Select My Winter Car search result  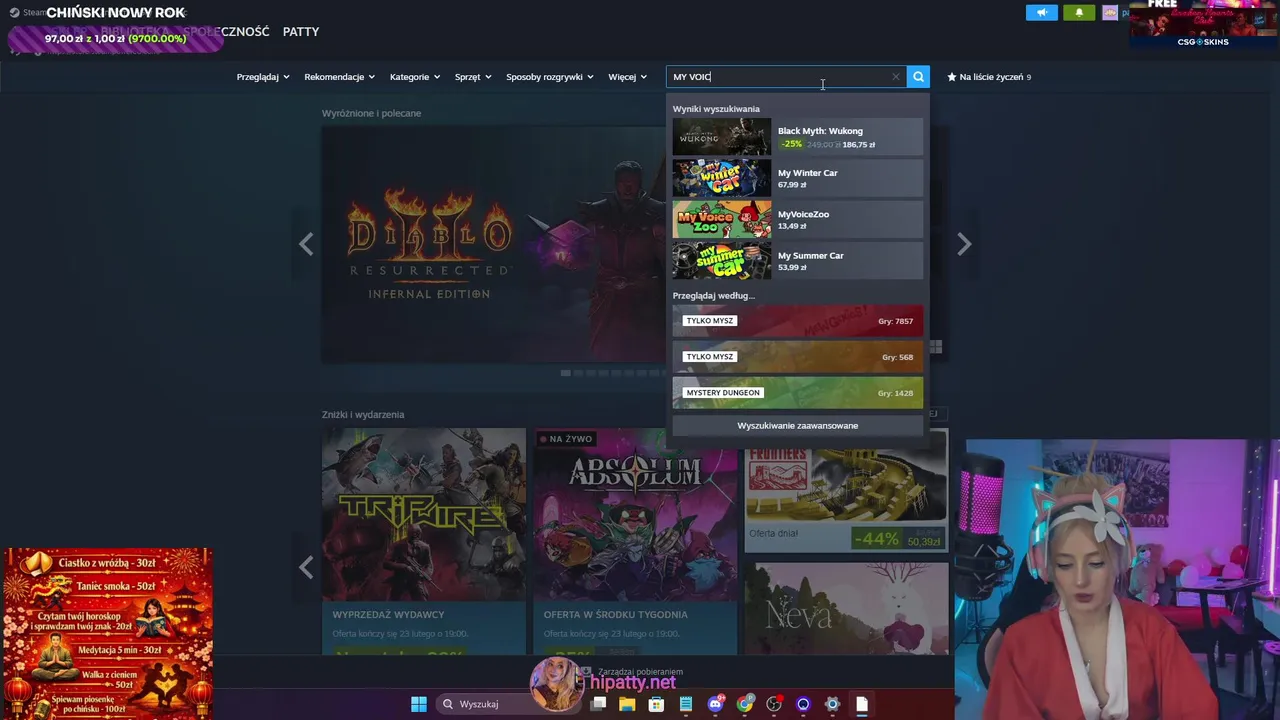pos(798,178)
